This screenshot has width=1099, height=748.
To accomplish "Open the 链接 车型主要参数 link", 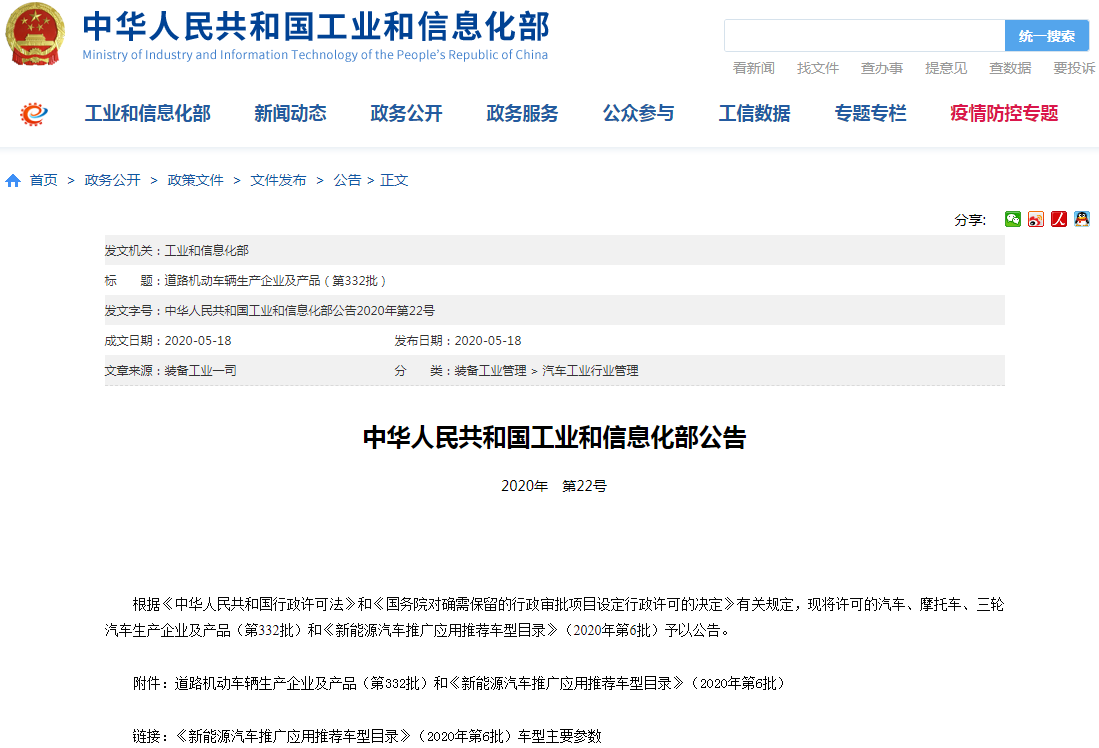I will (x=367, y=737).
